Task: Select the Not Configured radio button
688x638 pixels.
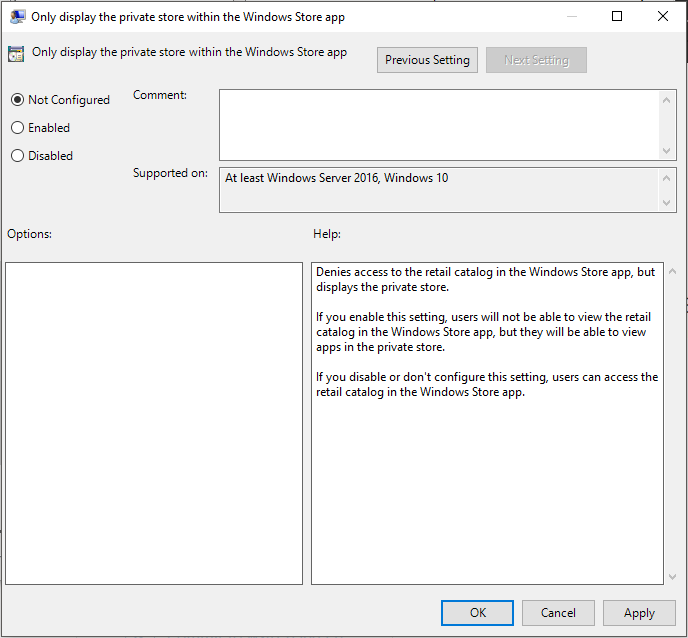Action: [x=18, y=100]
